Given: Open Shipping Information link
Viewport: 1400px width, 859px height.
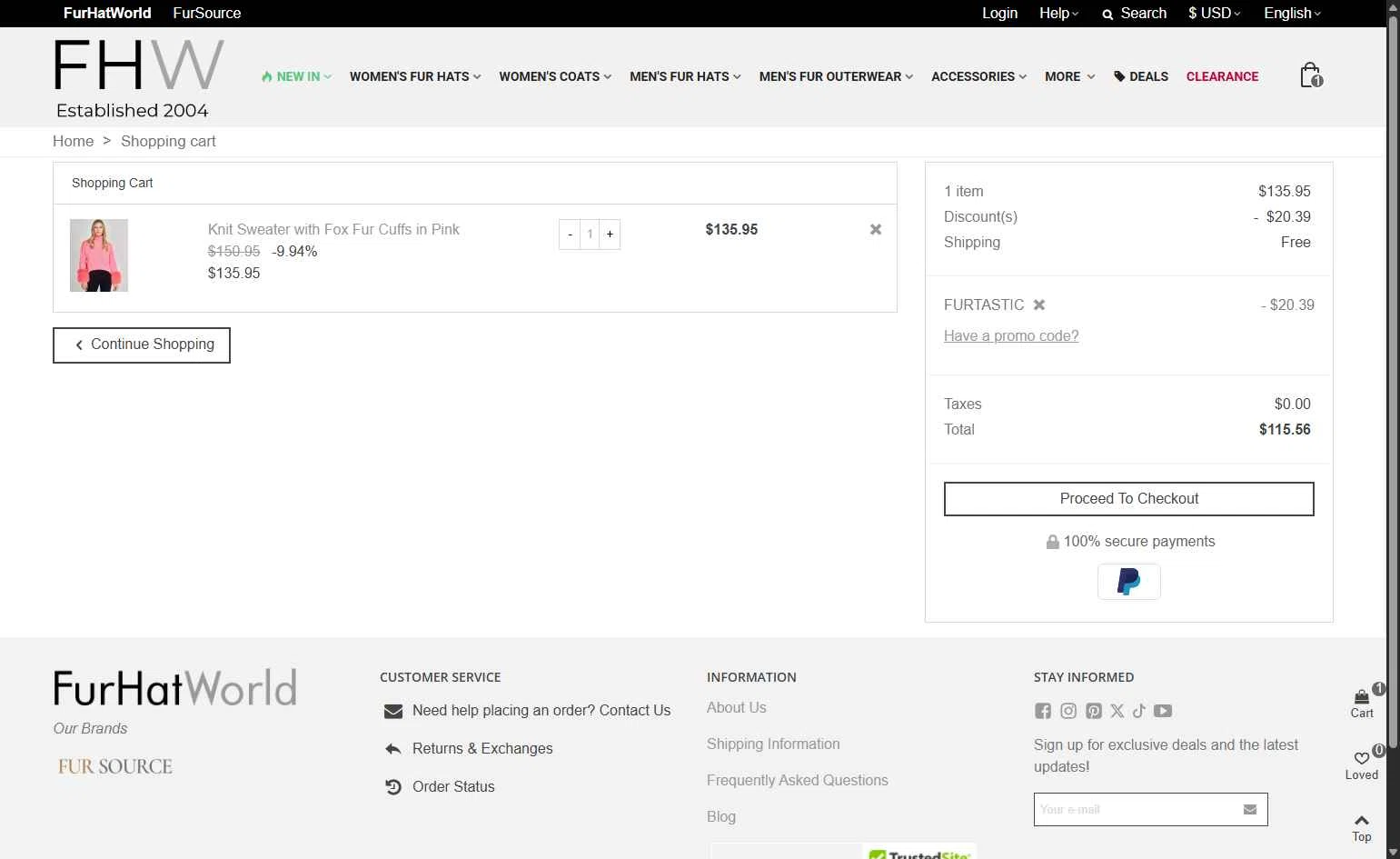Looking at the screenshot, I should [773, 744].
